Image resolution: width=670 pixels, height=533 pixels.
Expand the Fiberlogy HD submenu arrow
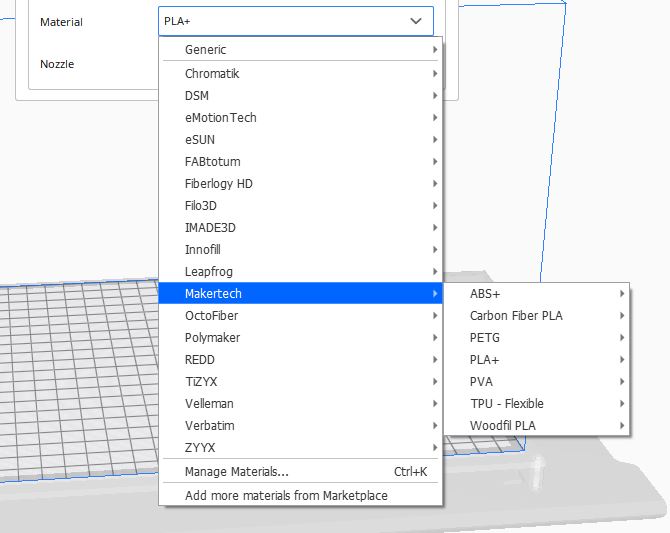435,184
